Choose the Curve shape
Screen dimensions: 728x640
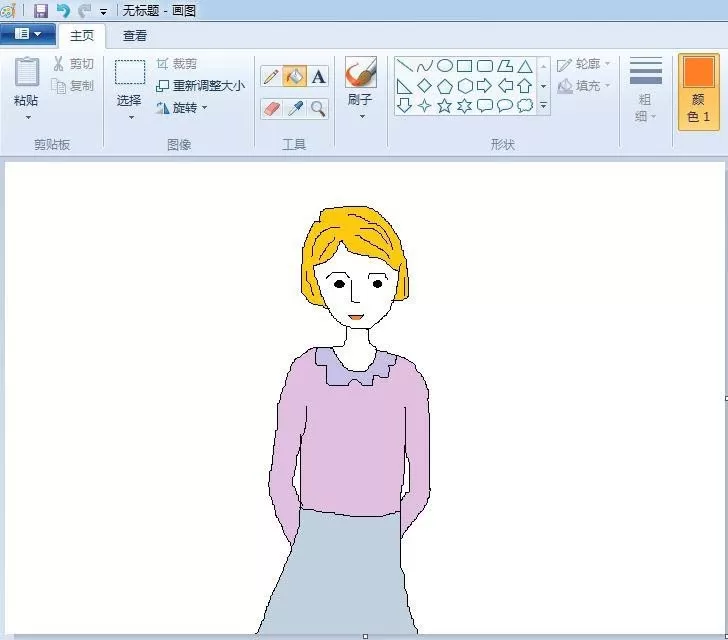424,66
